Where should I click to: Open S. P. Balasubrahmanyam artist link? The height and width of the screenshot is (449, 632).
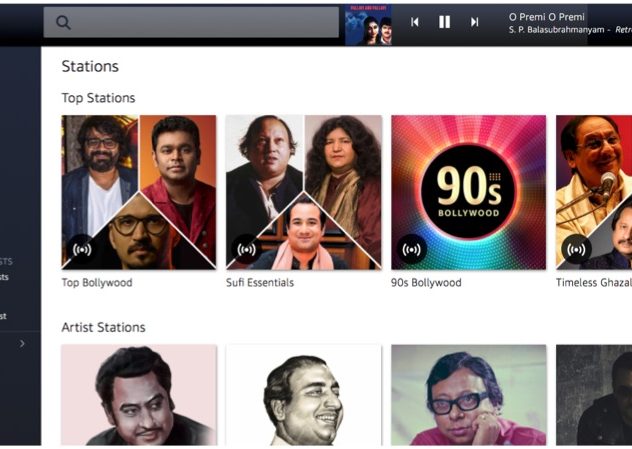(x=556, y=30)
